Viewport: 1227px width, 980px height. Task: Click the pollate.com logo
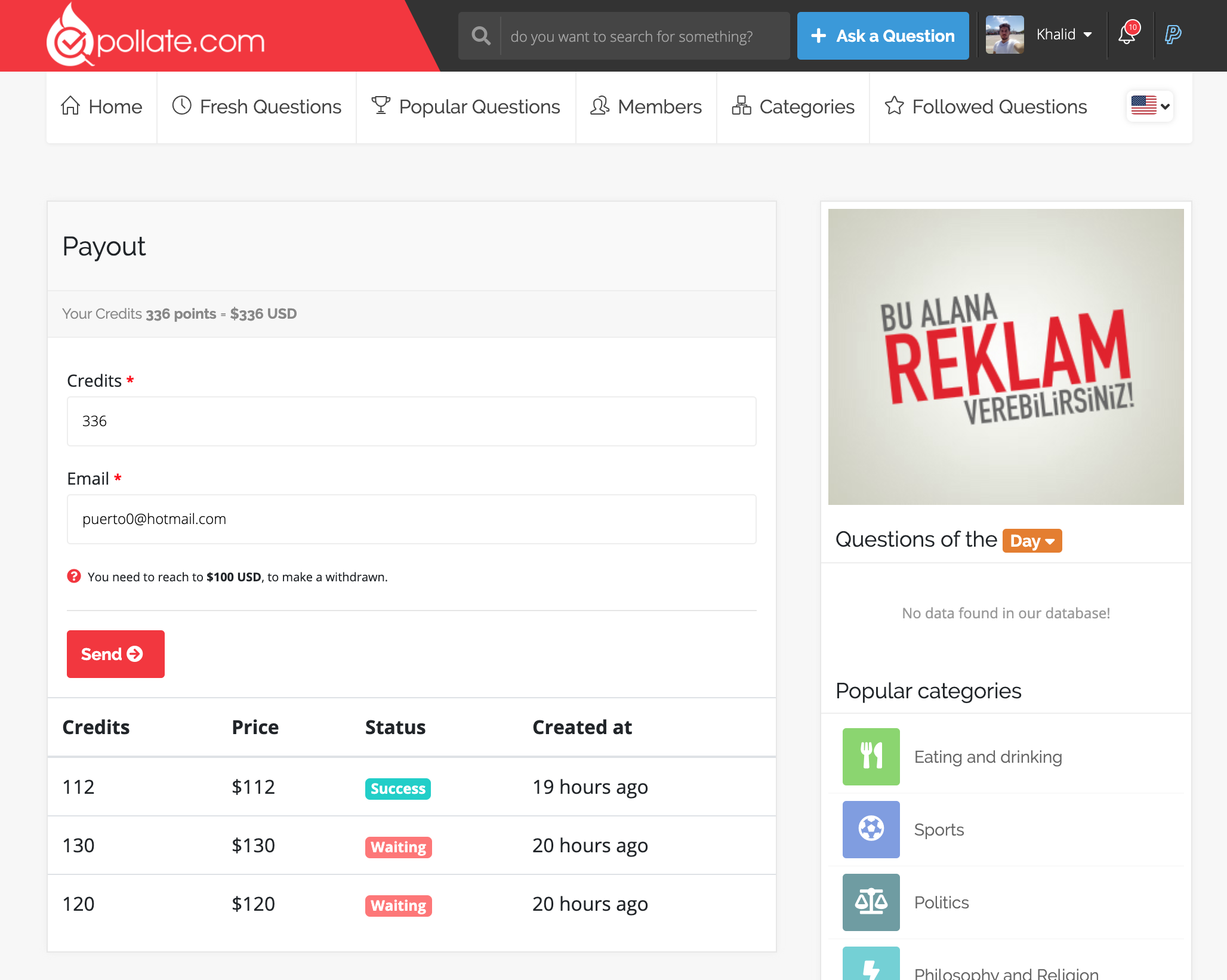(156, 37)
